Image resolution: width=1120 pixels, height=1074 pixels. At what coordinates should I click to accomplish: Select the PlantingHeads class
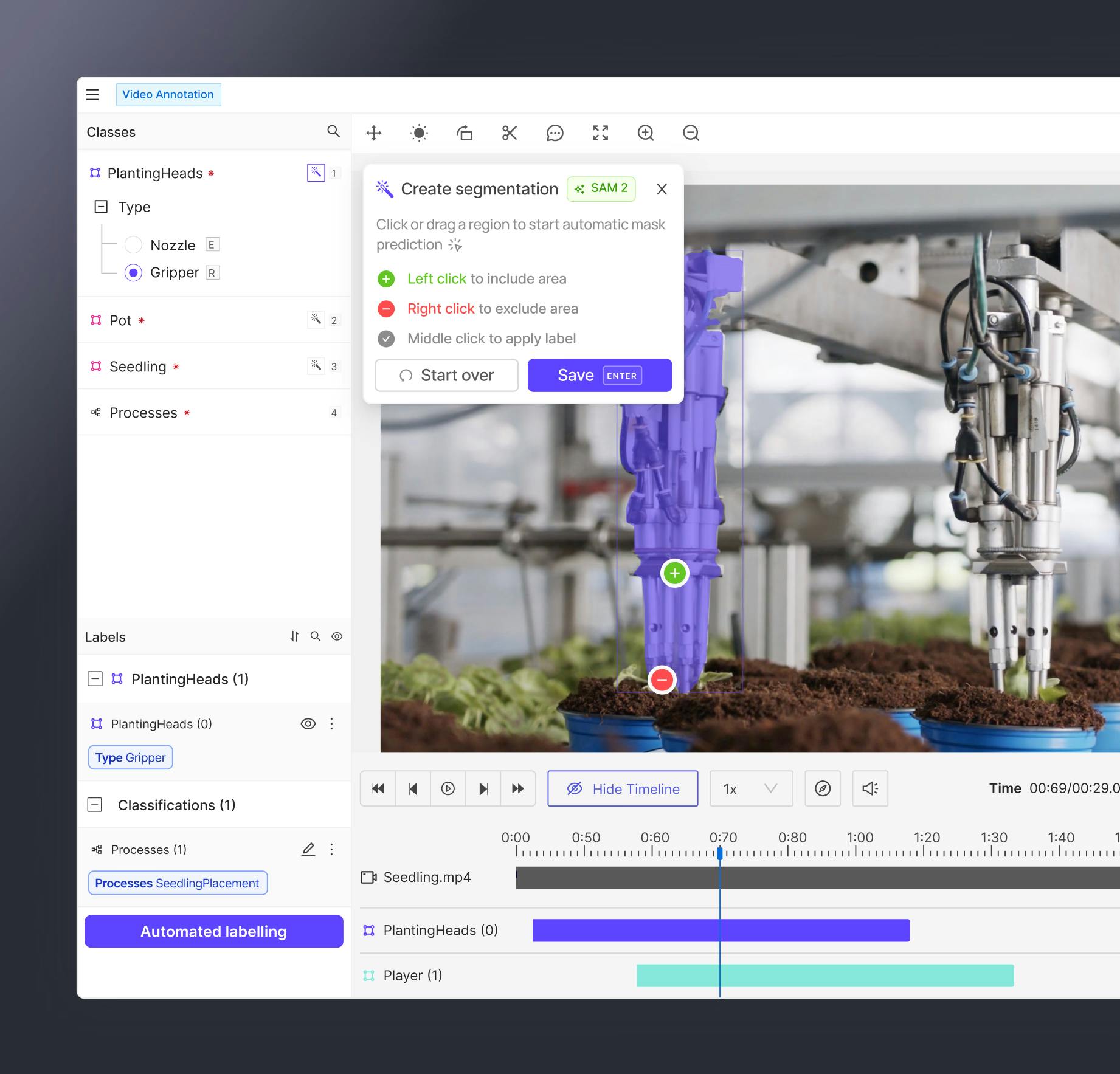[155, 173]
